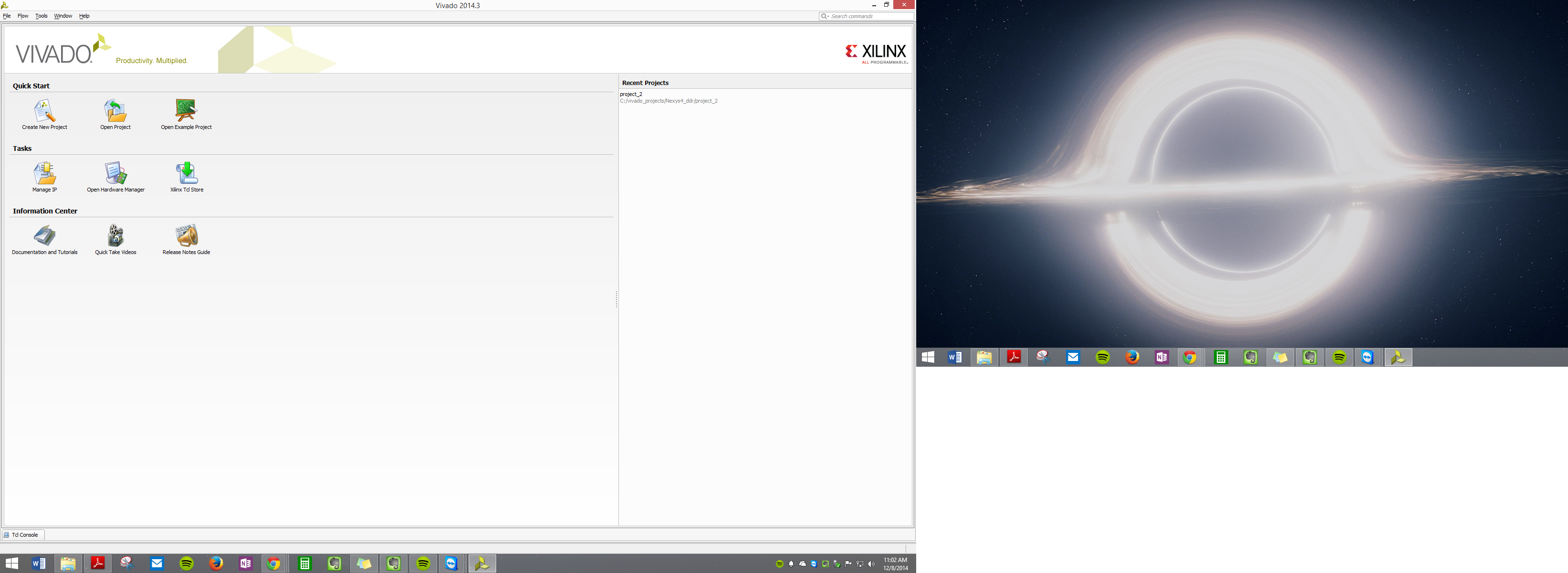
Task: Open TeamViewer button in taskbar below Vivado
Action: pyautogui.click(x=452, y=563)
